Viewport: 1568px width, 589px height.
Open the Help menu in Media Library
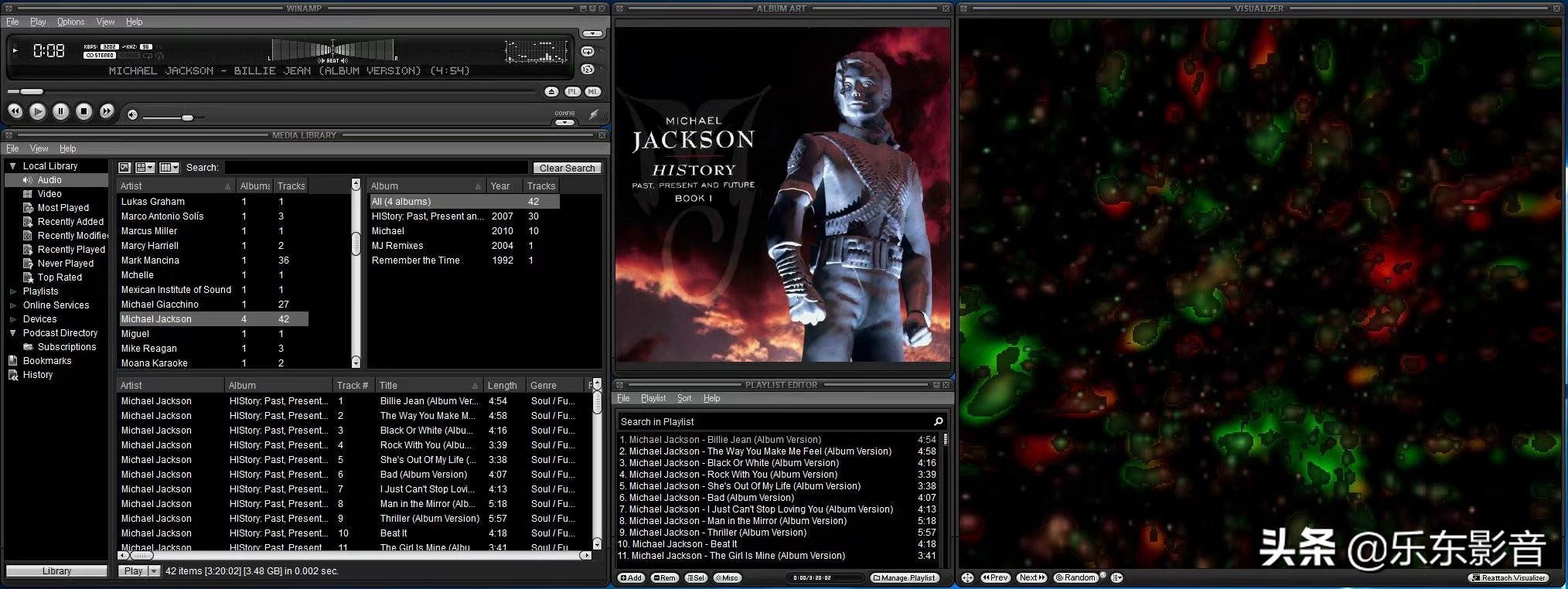(x=68, y=148)
